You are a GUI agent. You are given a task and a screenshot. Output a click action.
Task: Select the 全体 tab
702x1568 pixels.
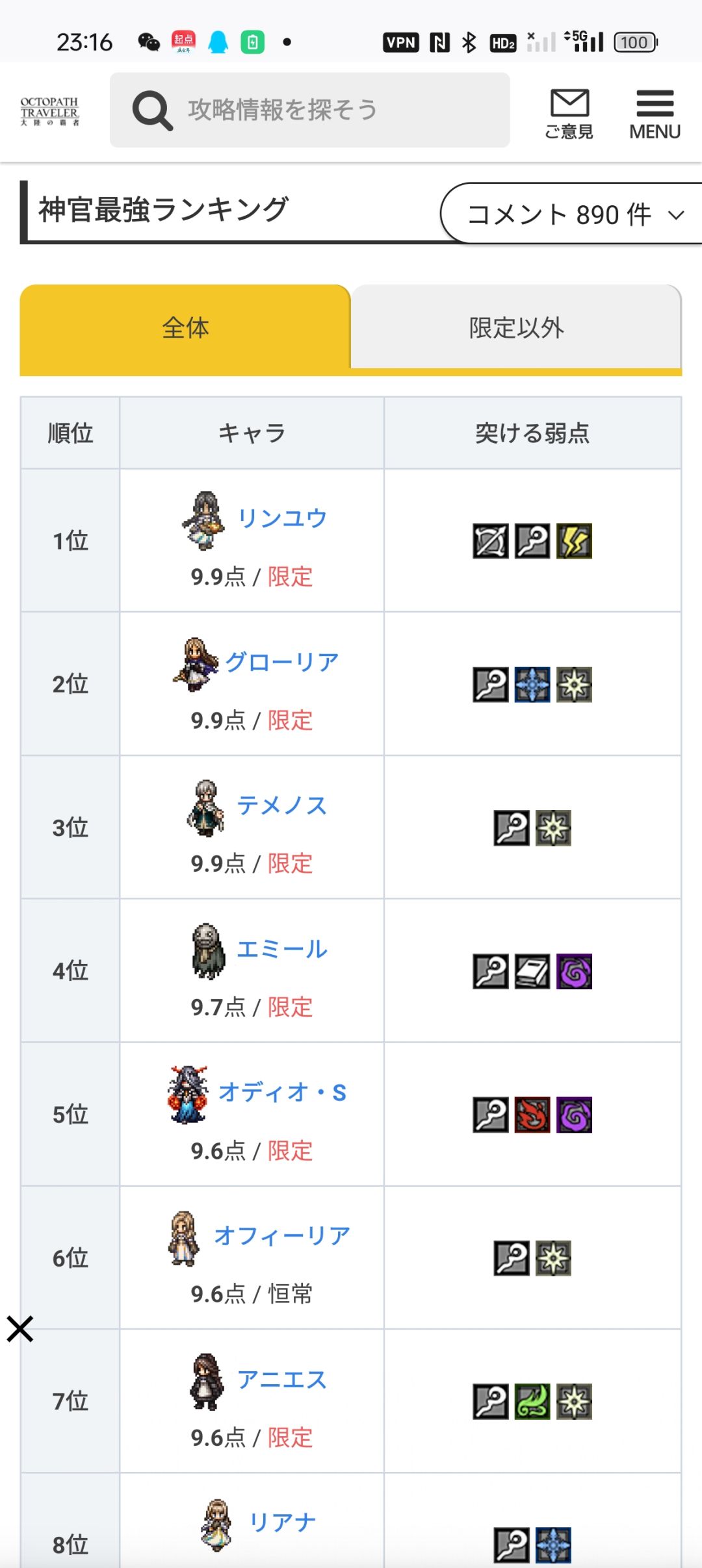(x=185, y=327)
